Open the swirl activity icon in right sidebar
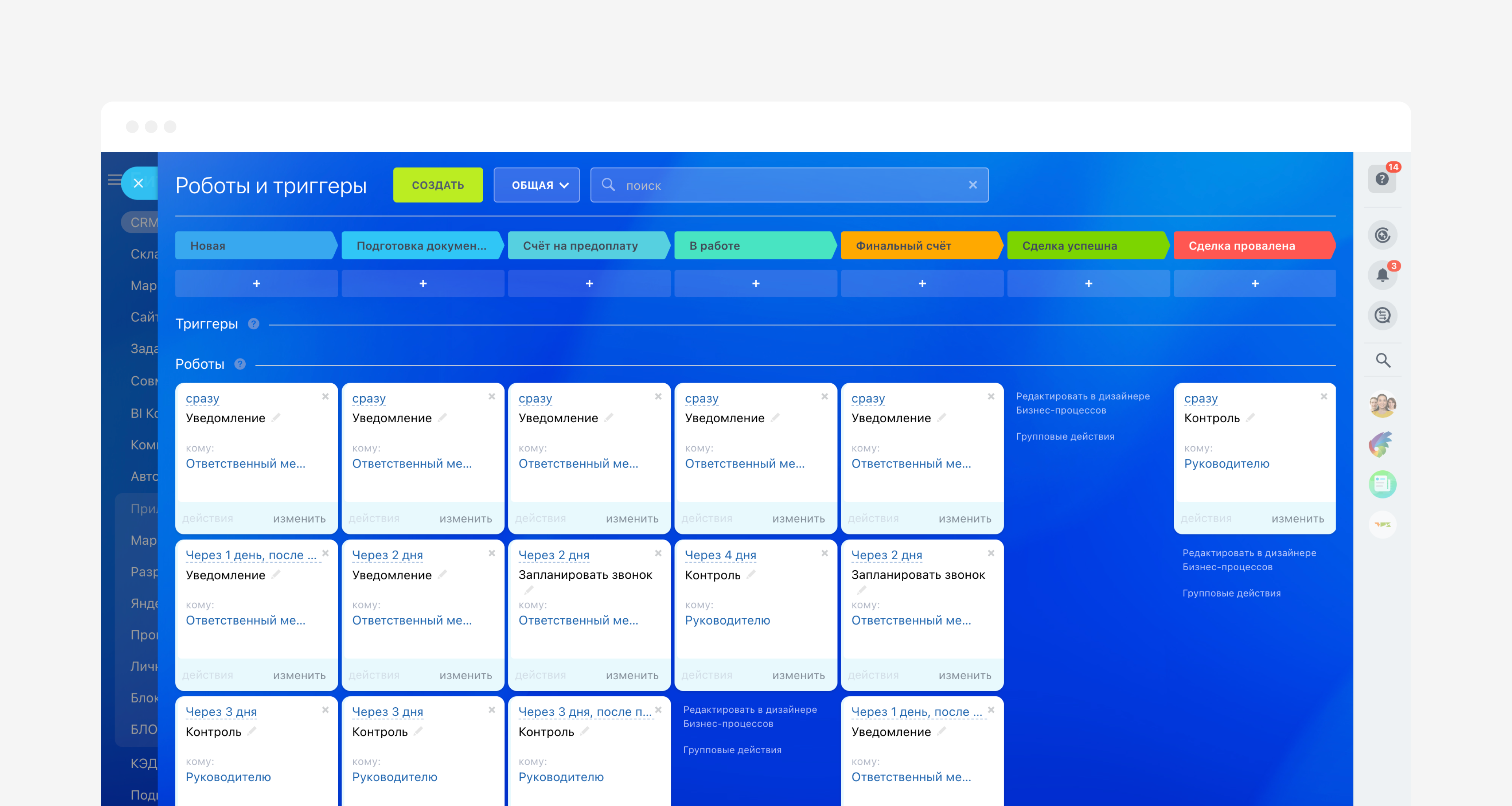This screenshot has height=806, width=1512. [x=1382, y=235]
